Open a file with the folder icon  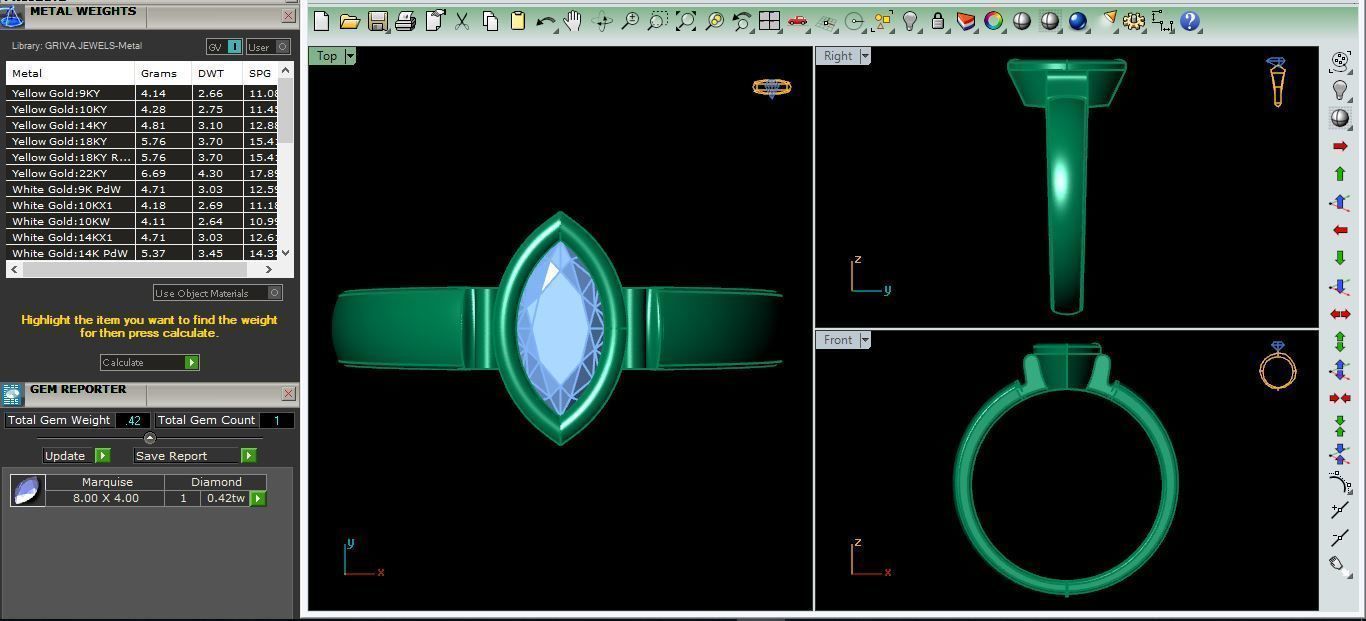click(x=350, y=21)
